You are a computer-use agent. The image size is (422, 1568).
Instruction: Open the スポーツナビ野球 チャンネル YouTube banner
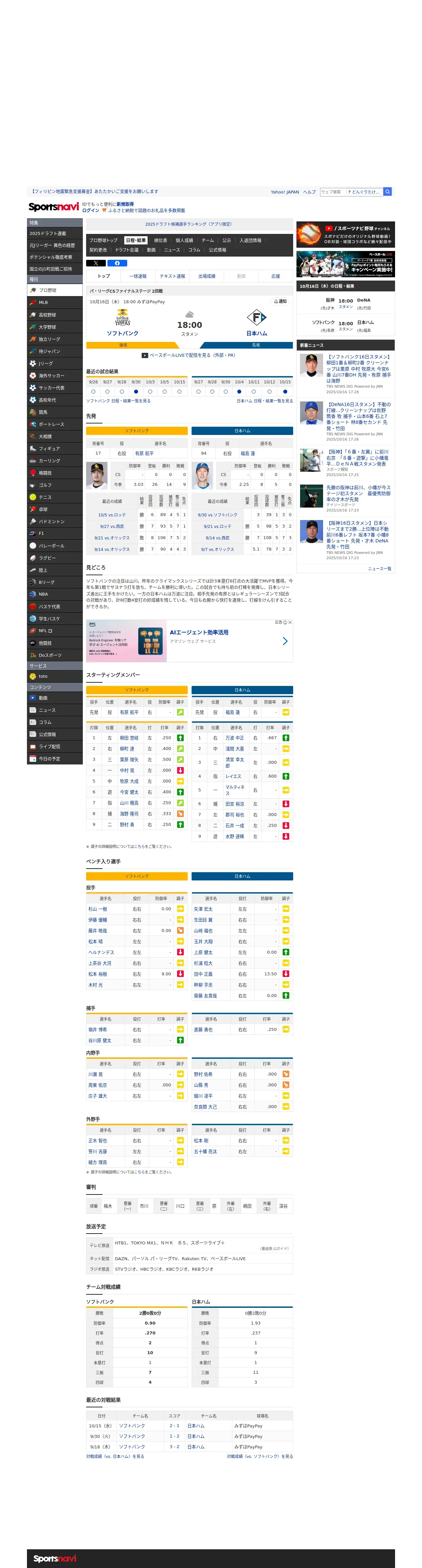(346, 234)
